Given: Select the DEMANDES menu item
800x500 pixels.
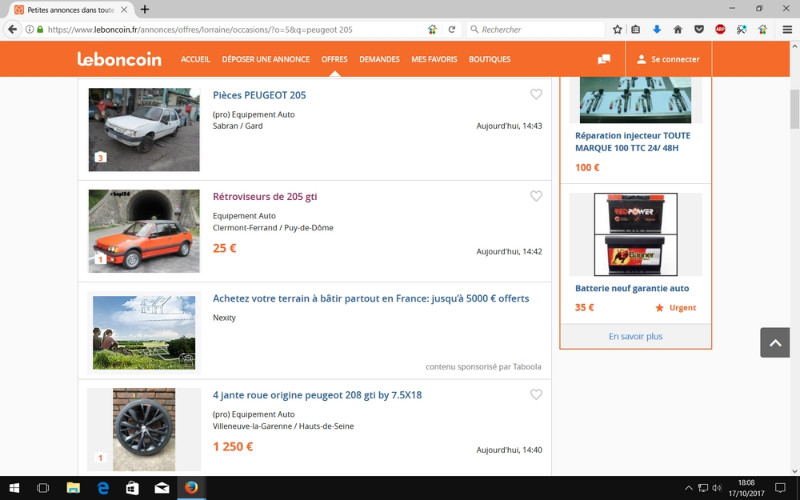Looking at the screenshot, I should point(380,59).
